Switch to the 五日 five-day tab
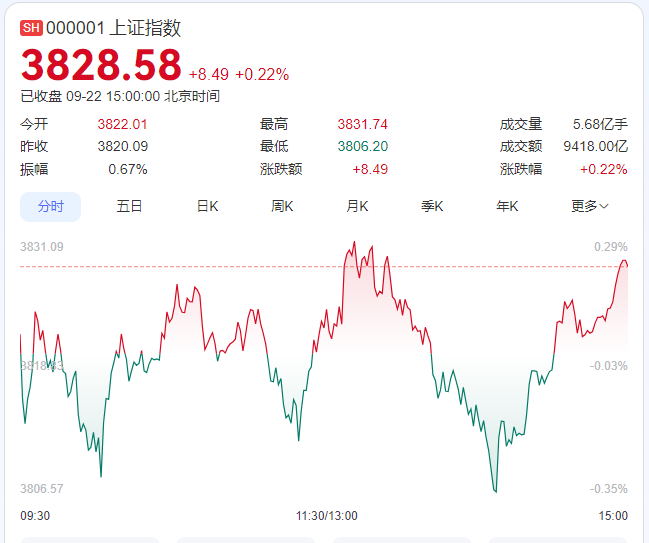The image size is (649, 543). [129, 206]
